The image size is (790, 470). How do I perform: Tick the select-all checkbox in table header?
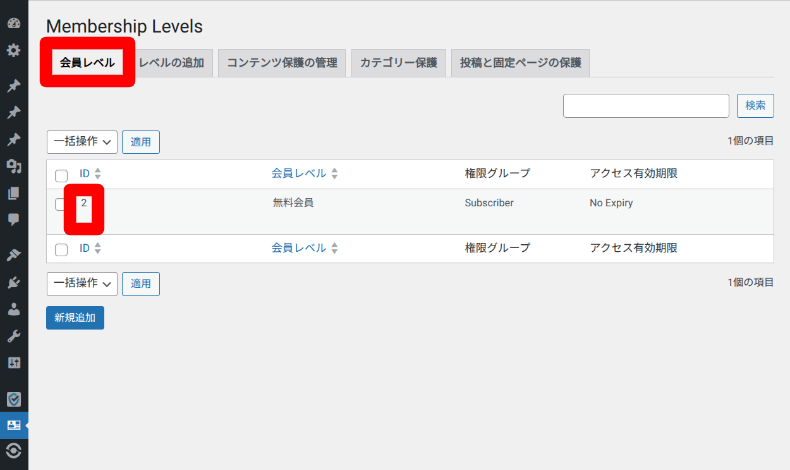point(61,175)
